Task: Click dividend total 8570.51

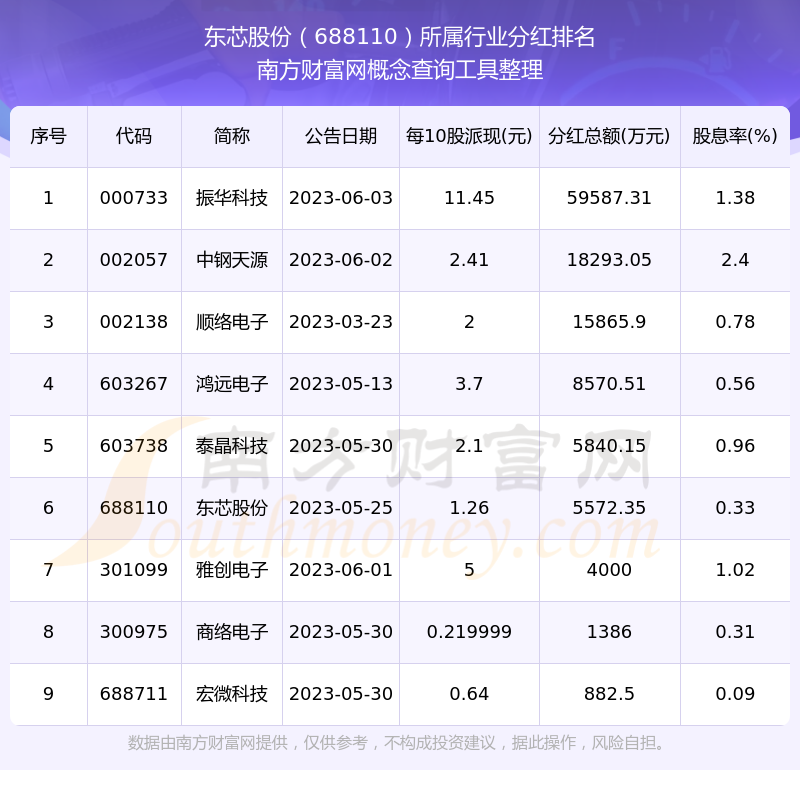Action: point(609,384)
